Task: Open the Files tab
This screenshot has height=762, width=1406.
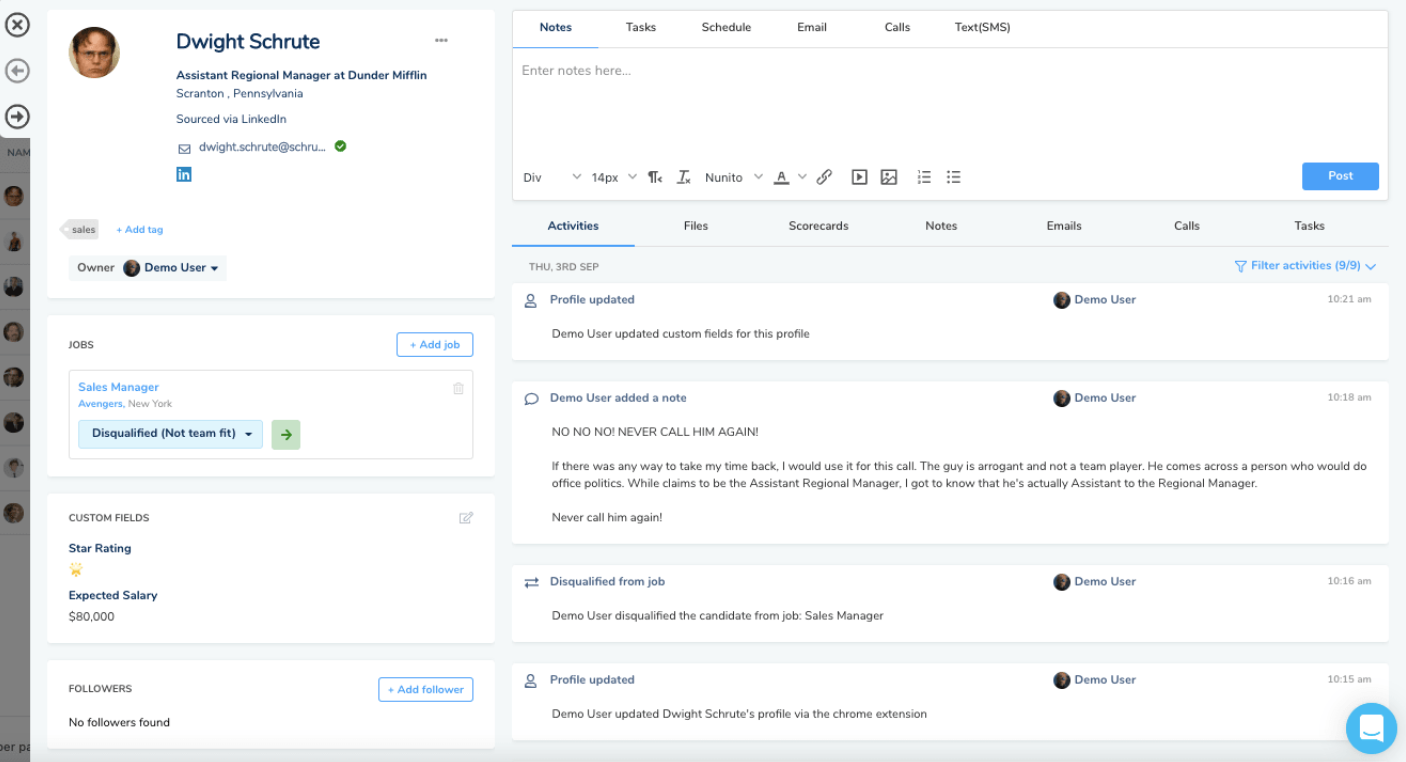Action: click(696, 226)
